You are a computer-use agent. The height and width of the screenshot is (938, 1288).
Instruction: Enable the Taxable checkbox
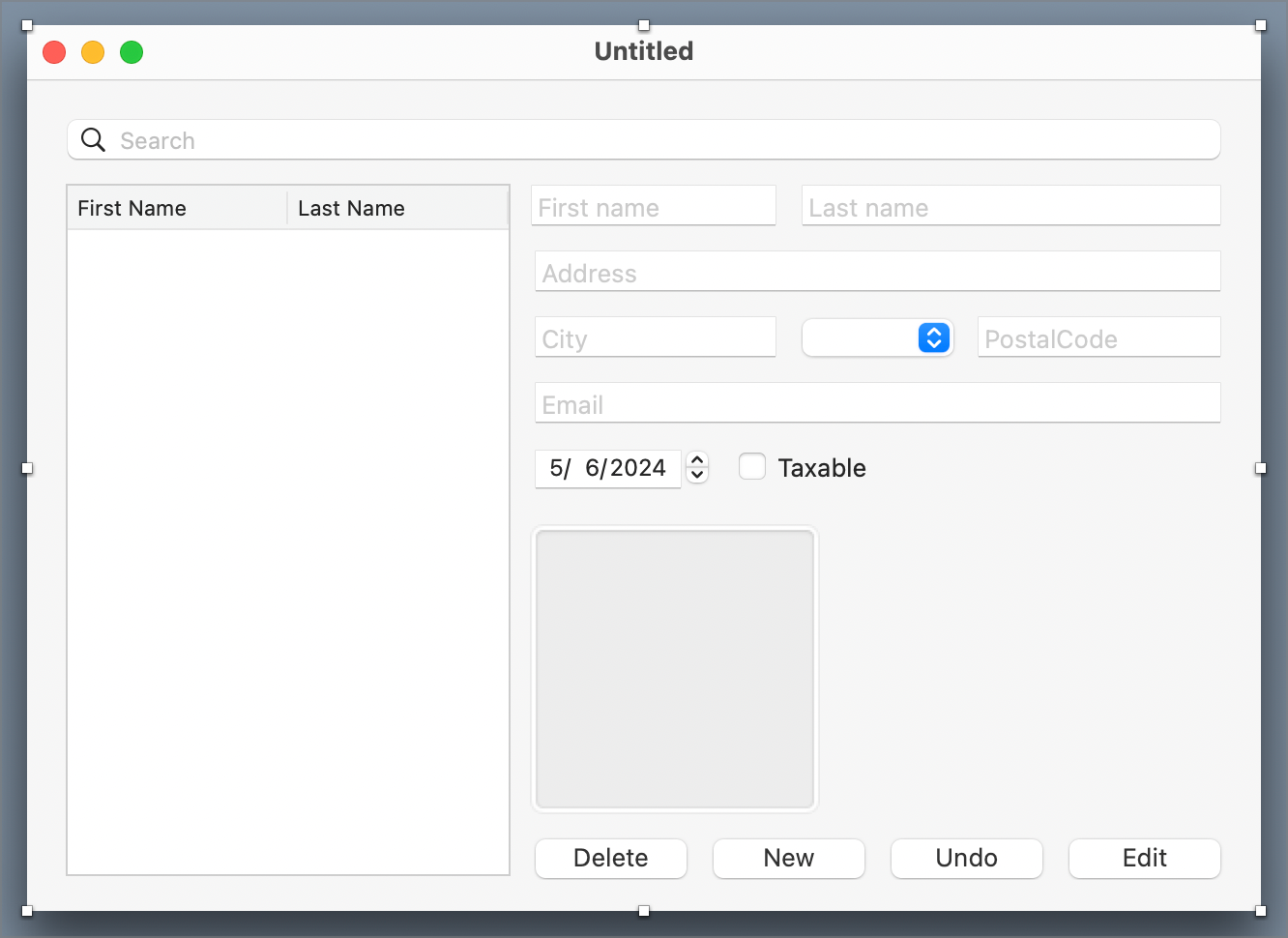pyautogui.click(x=752, y=467)
